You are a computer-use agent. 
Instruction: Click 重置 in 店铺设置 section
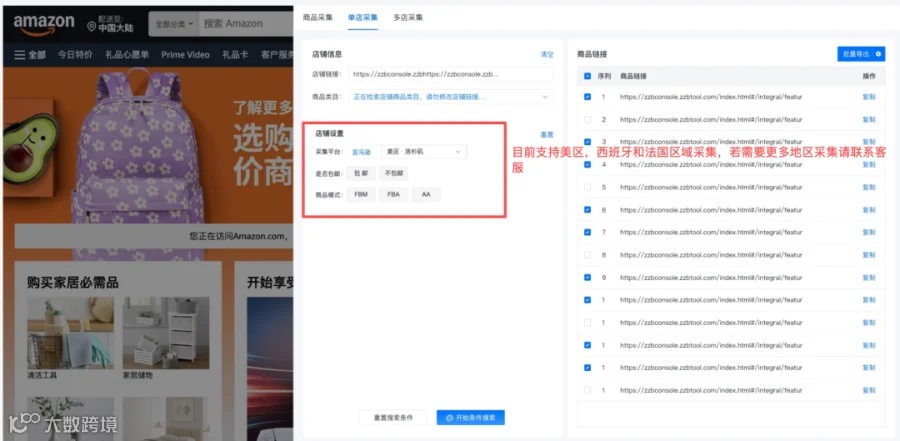[547, 134]
